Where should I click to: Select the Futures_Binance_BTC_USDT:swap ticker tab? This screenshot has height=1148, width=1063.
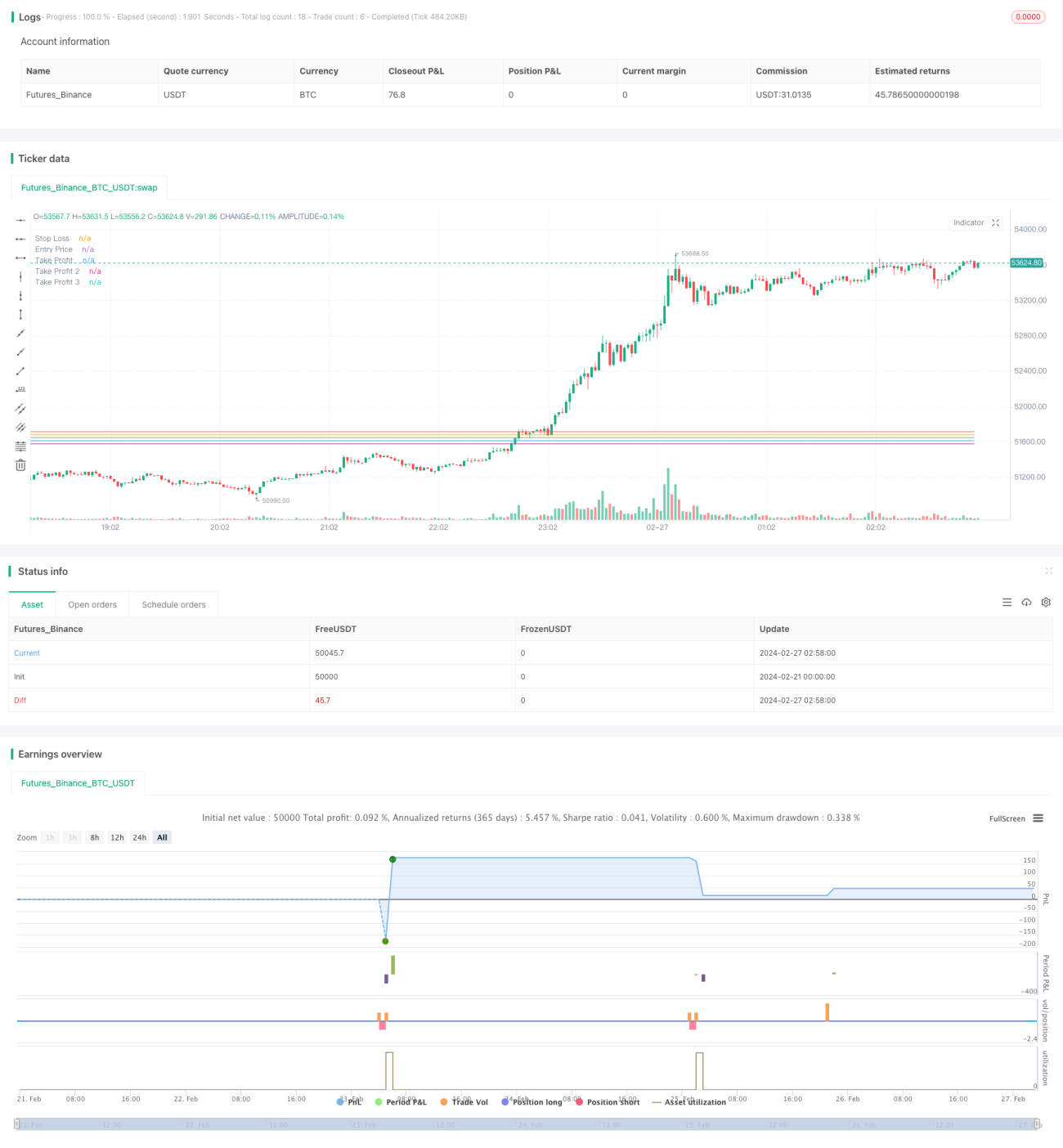89,187
